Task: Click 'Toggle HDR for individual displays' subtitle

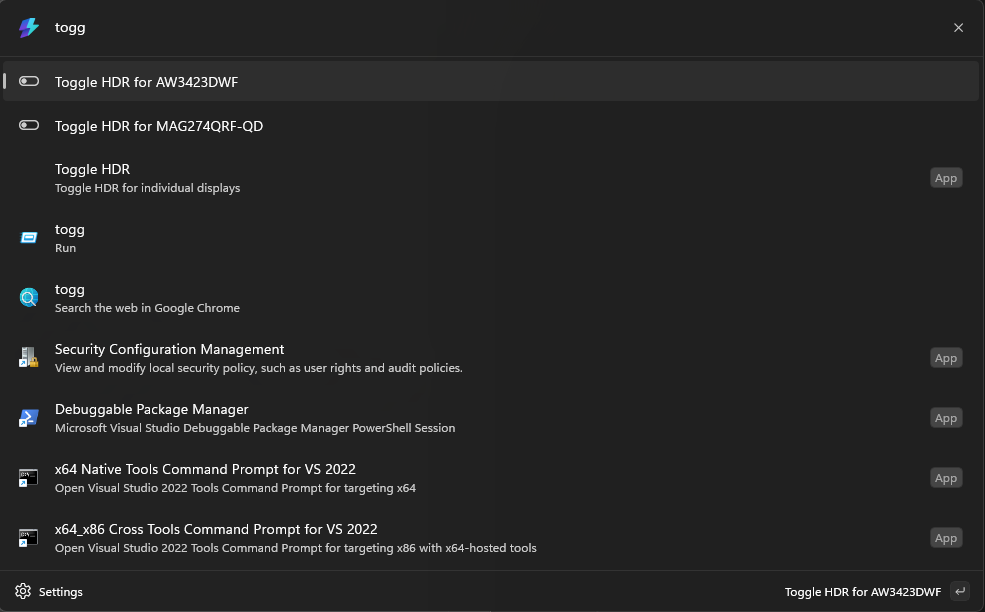Action: tap(148, 188)
